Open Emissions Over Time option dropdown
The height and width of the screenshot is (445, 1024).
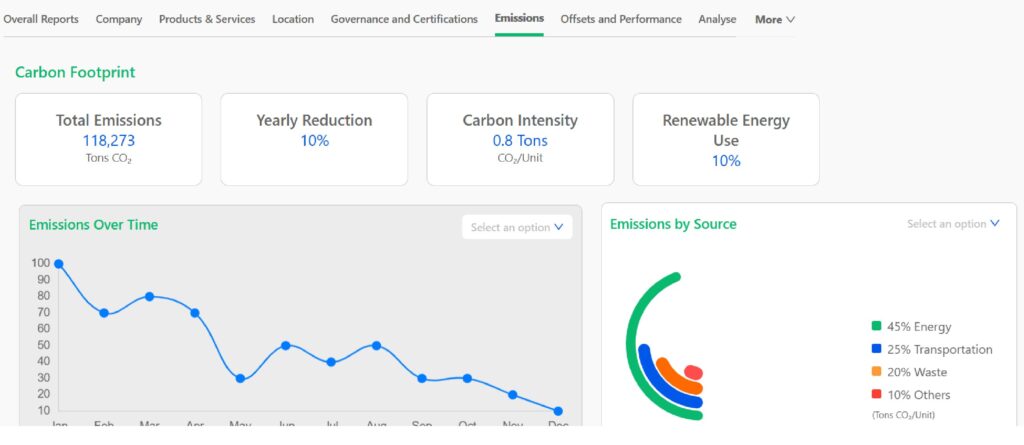click(x=517, y=227)
